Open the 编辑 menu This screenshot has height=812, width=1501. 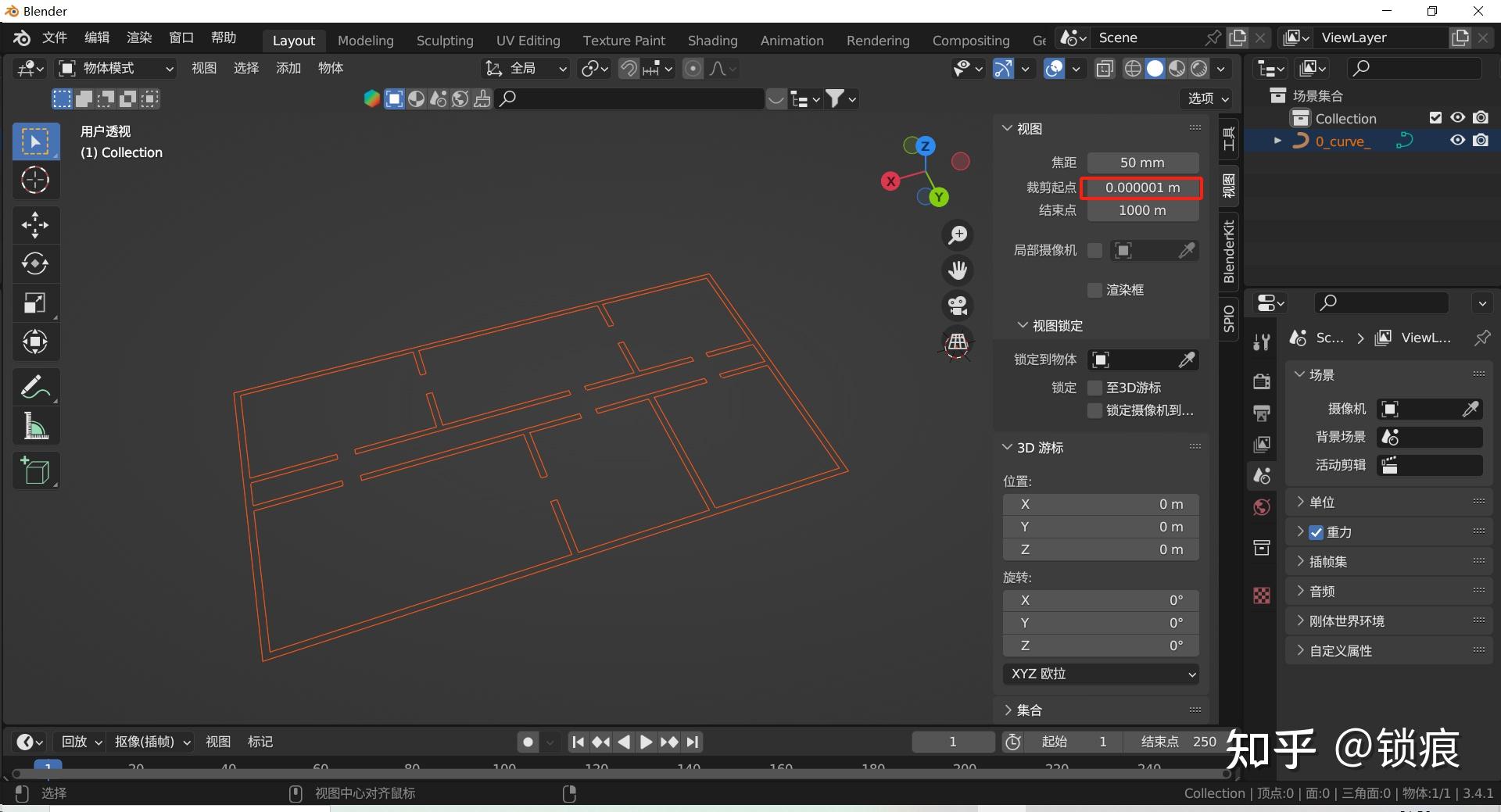pyautogui.click(x=97, y=37)
